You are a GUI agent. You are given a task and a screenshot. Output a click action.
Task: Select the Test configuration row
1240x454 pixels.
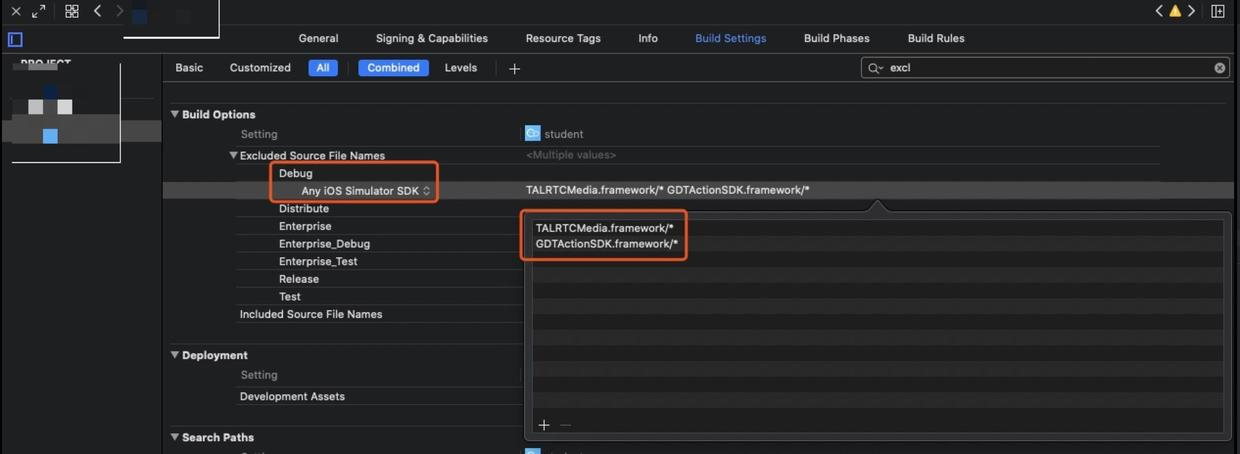pos(290,297)
